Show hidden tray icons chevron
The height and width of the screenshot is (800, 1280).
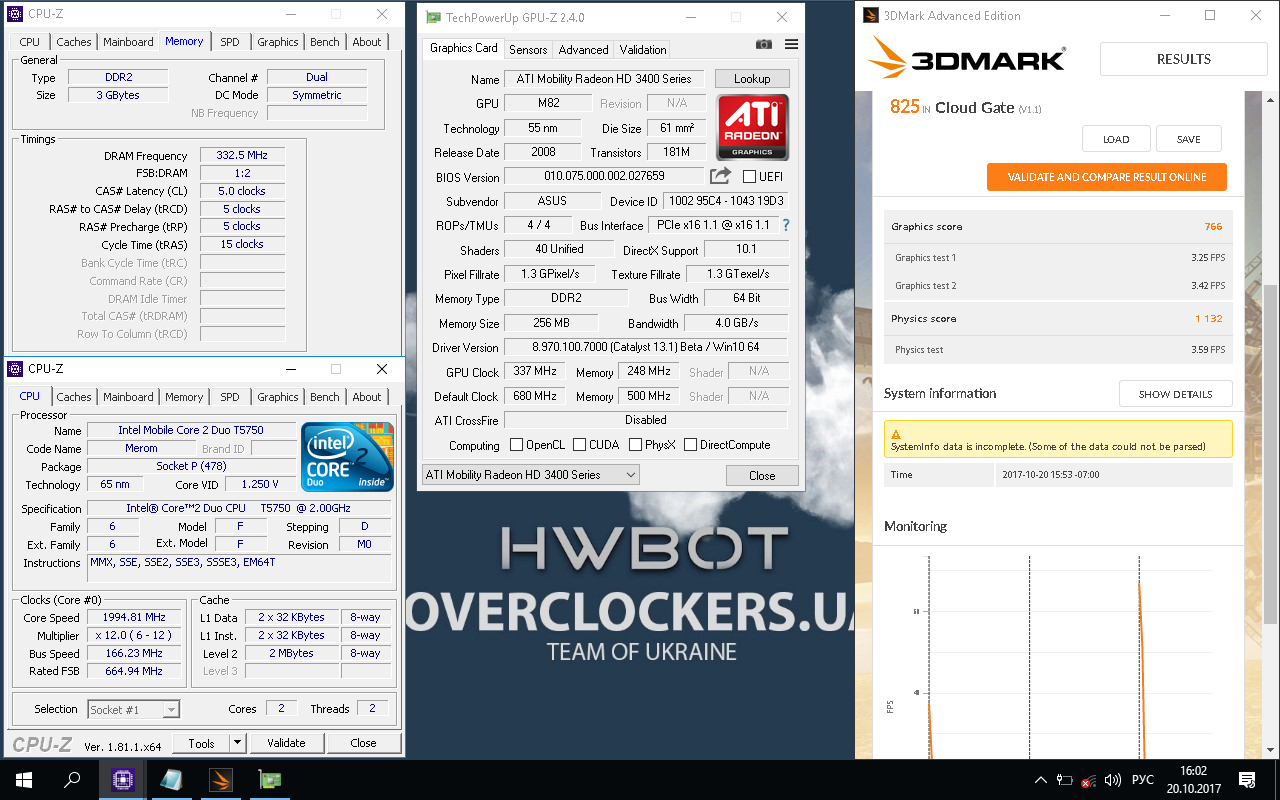[1041, 780]
